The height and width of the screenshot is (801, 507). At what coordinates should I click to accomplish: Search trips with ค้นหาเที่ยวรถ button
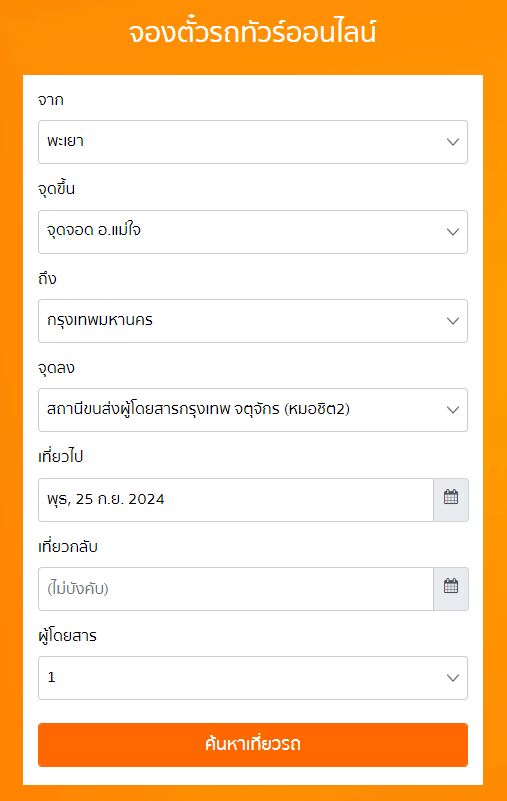tap(253, 744)
